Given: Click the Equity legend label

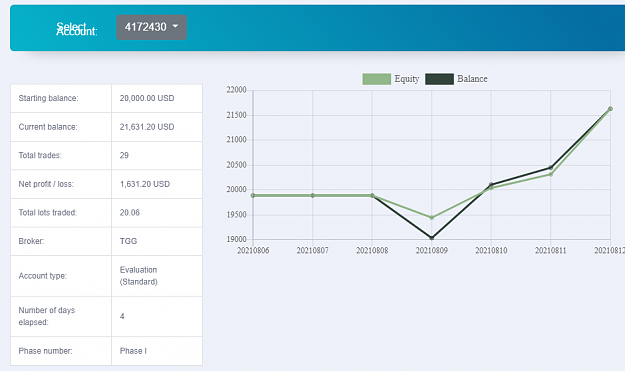Looking at the screenshot, I should click(x=407, y=79).
